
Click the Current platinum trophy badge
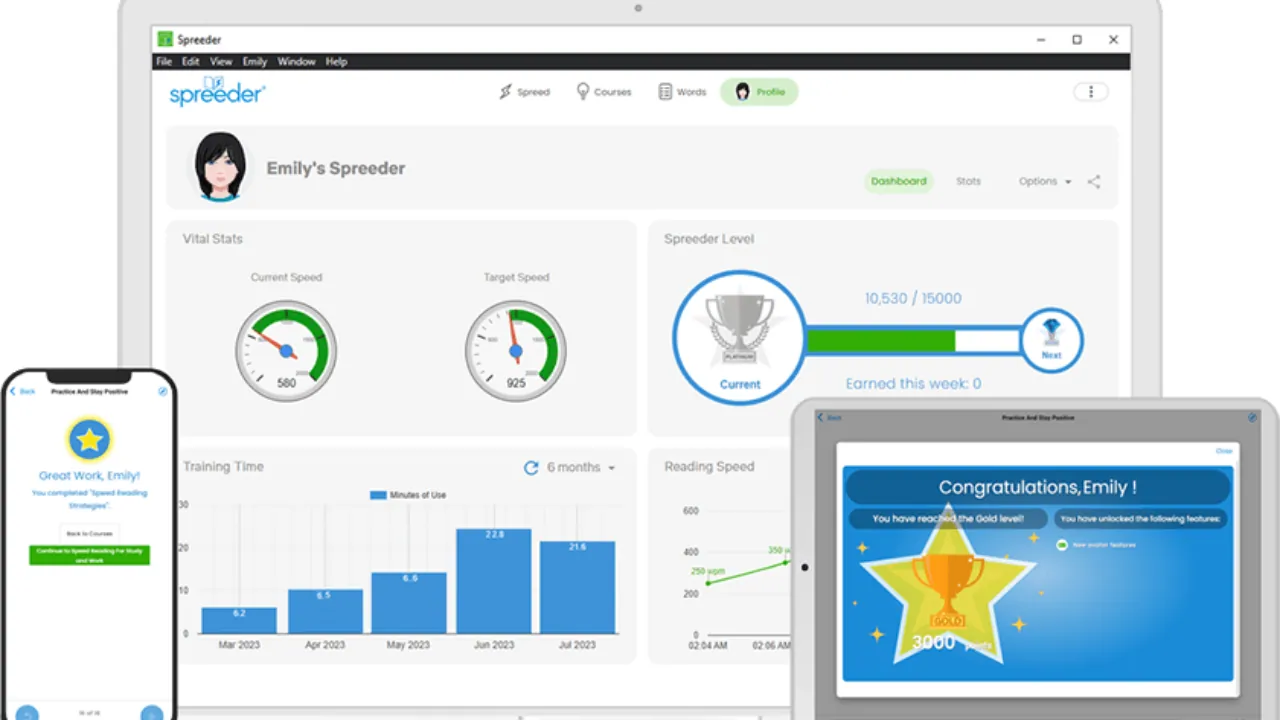click(x=740, y=338)
